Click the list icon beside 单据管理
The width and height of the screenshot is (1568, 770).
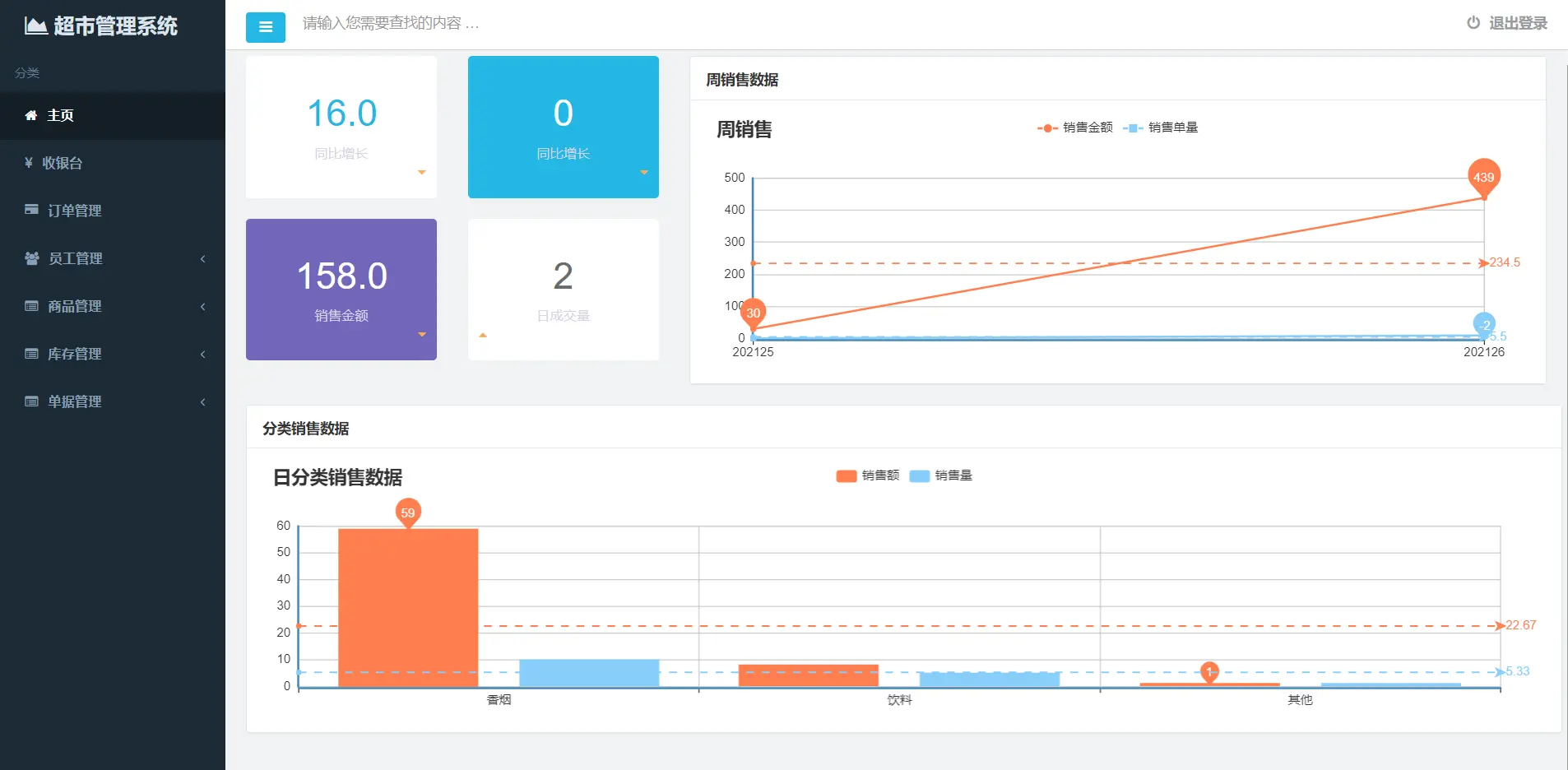click(x=31, y=401)
